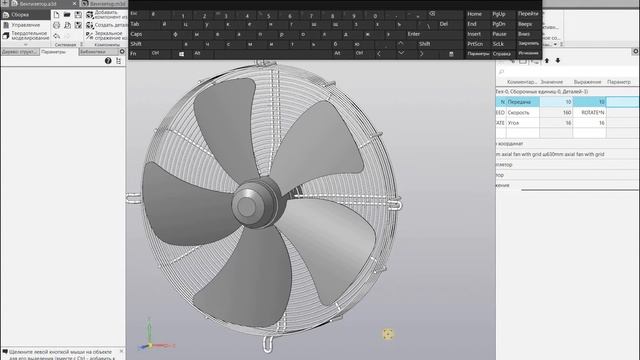Close the Вентилятор.a3d tab

click(74, 4)
